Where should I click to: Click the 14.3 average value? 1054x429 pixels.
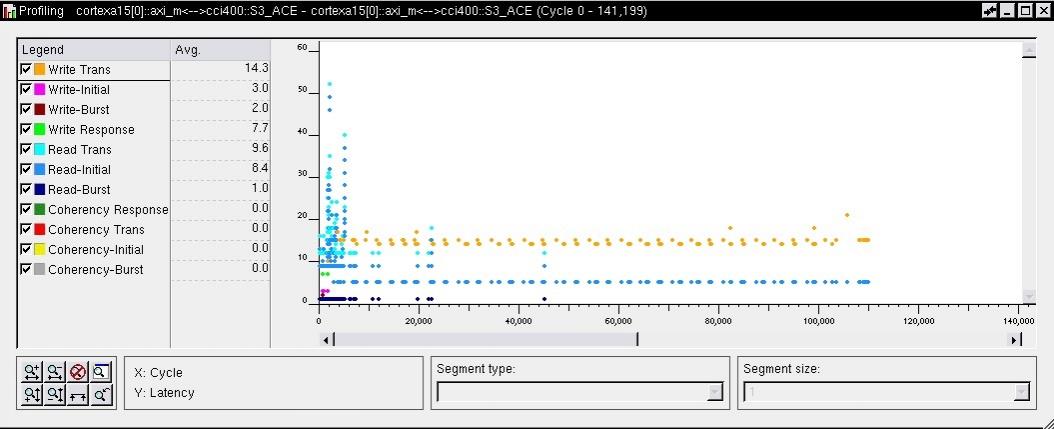[257, 68]
